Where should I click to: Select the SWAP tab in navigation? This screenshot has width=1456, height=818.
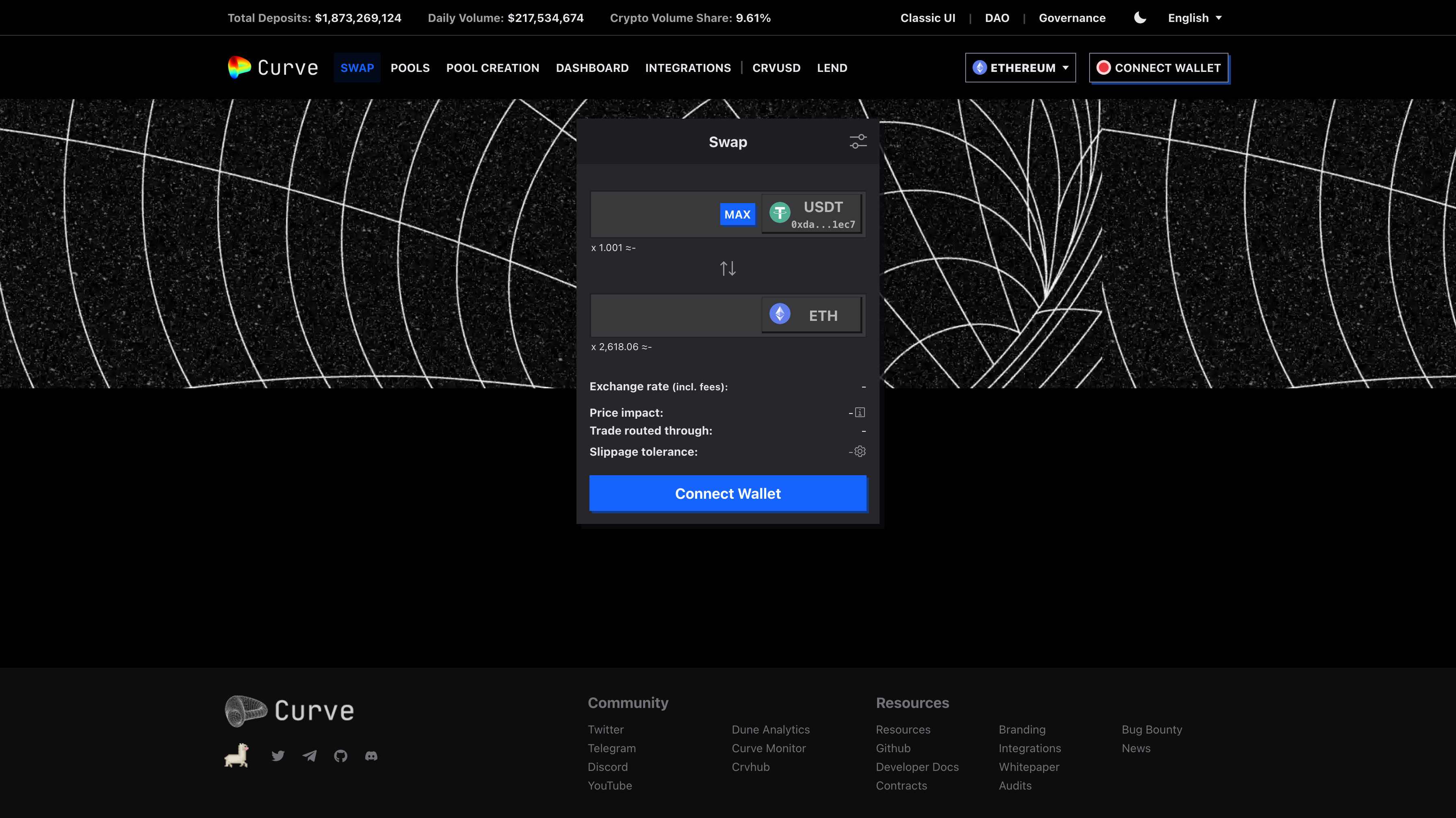[x=357, y=67]
